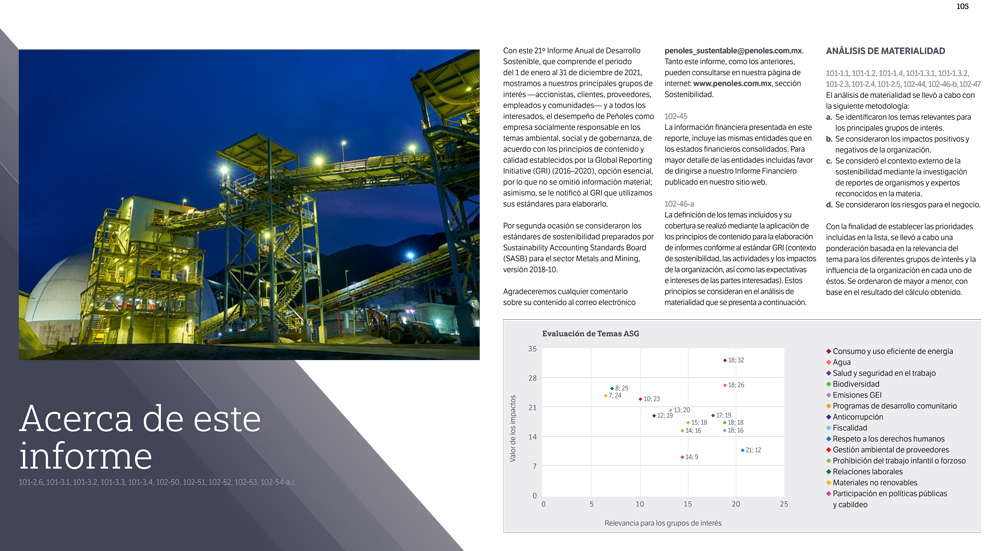This screenshot has width=1000, height=551.
Task: Click the y-axis value 35
Action: pos(533,349)
